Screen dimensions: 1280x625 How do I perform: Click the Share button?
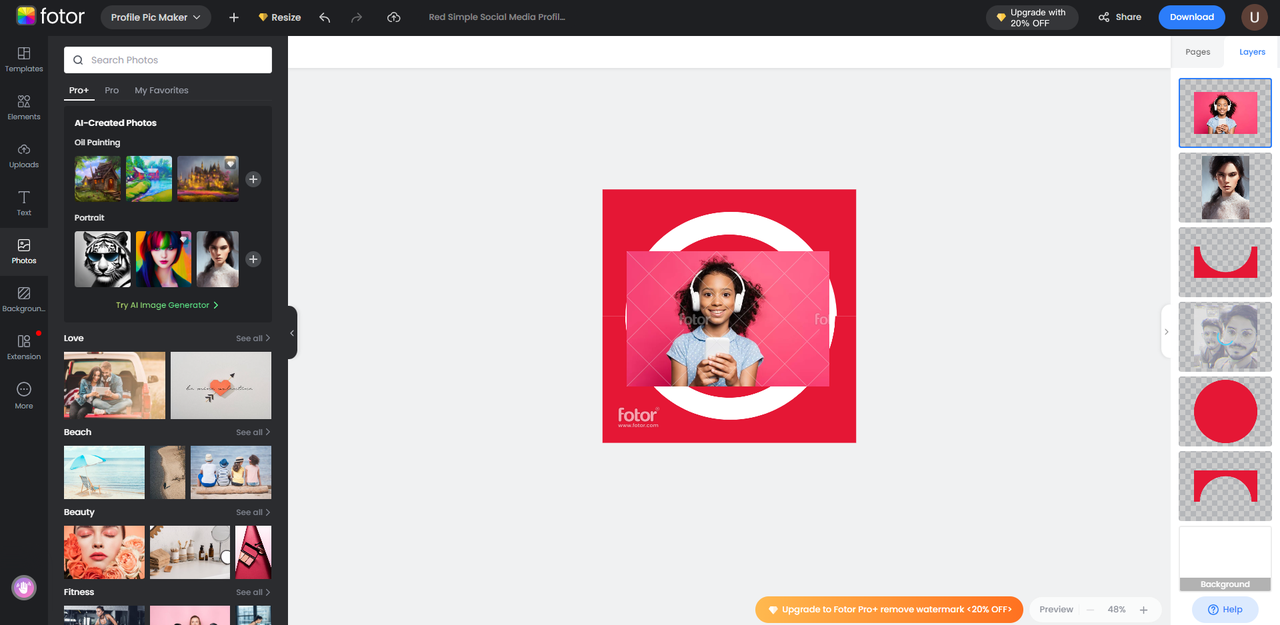tap(1120, 17)
